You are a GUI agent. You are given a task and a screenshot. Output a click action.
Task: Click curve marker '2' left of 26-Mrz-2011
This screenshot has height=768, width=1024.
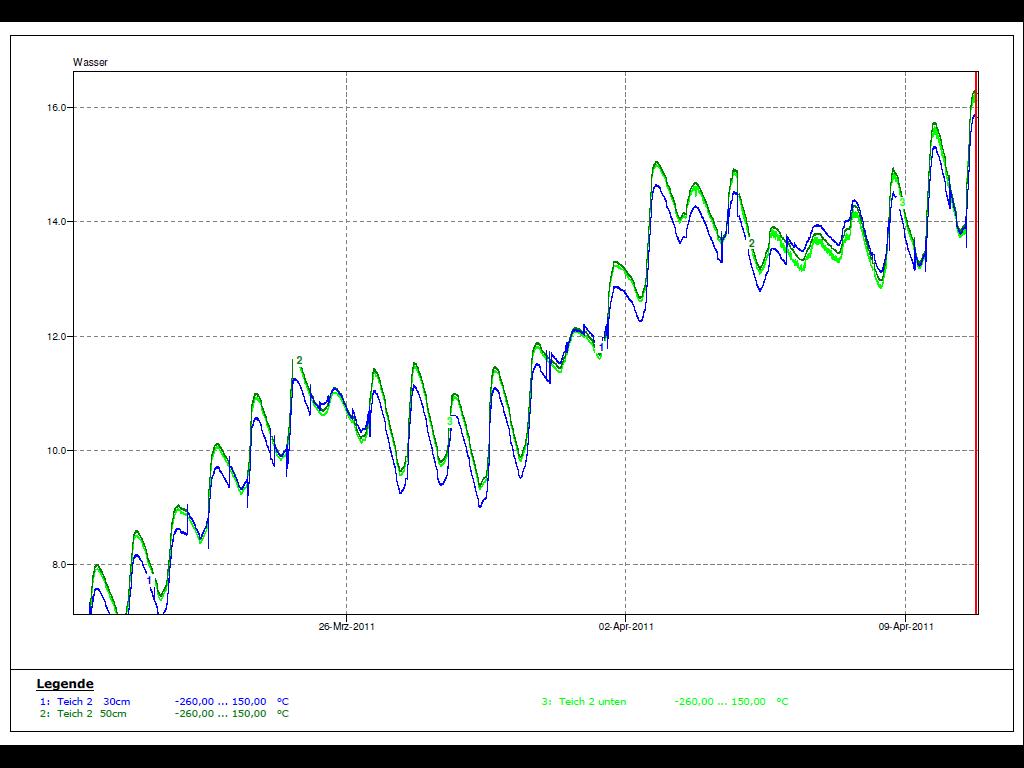pos(299,361)
